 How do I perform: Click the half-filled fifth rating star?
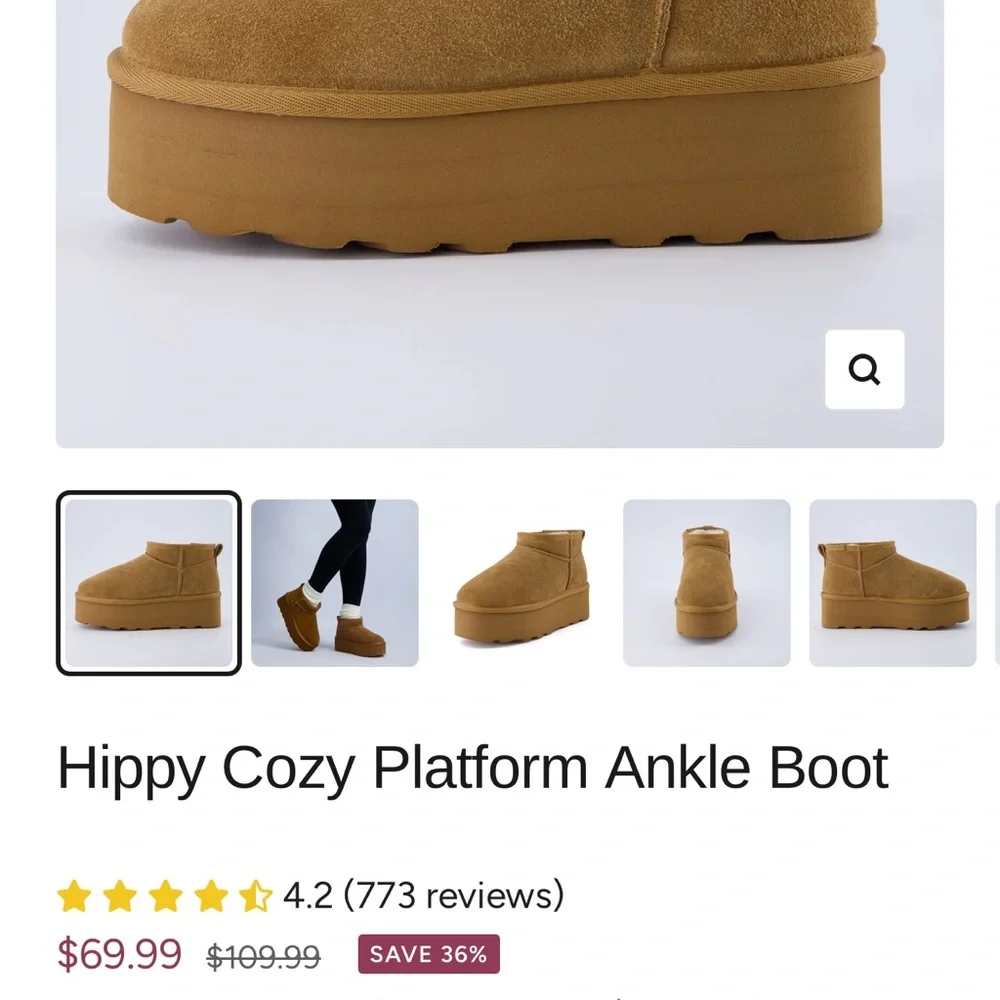[255, 896]
